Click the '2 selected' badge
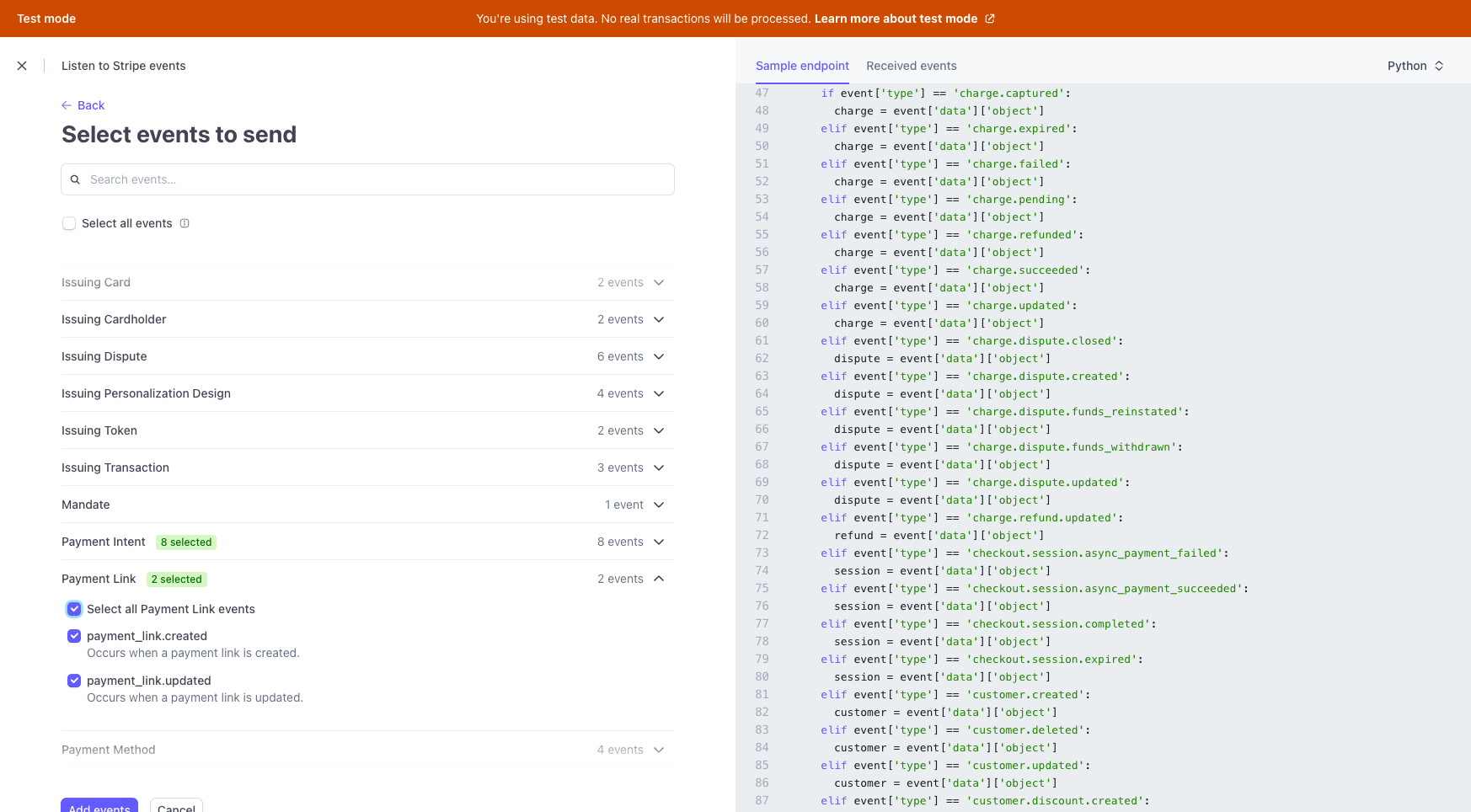The height and width of the screenshot is (812, 1471). 177,580
